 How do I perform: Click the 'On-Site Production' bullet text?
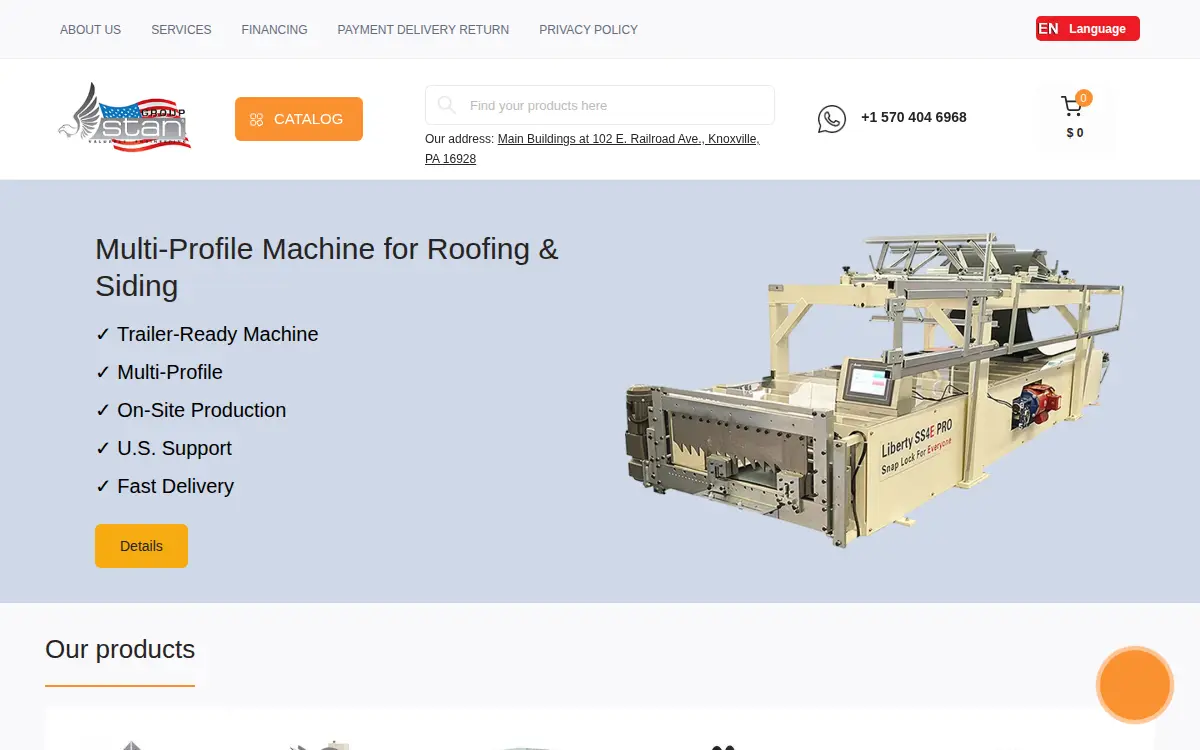click(x=202, y=410)
